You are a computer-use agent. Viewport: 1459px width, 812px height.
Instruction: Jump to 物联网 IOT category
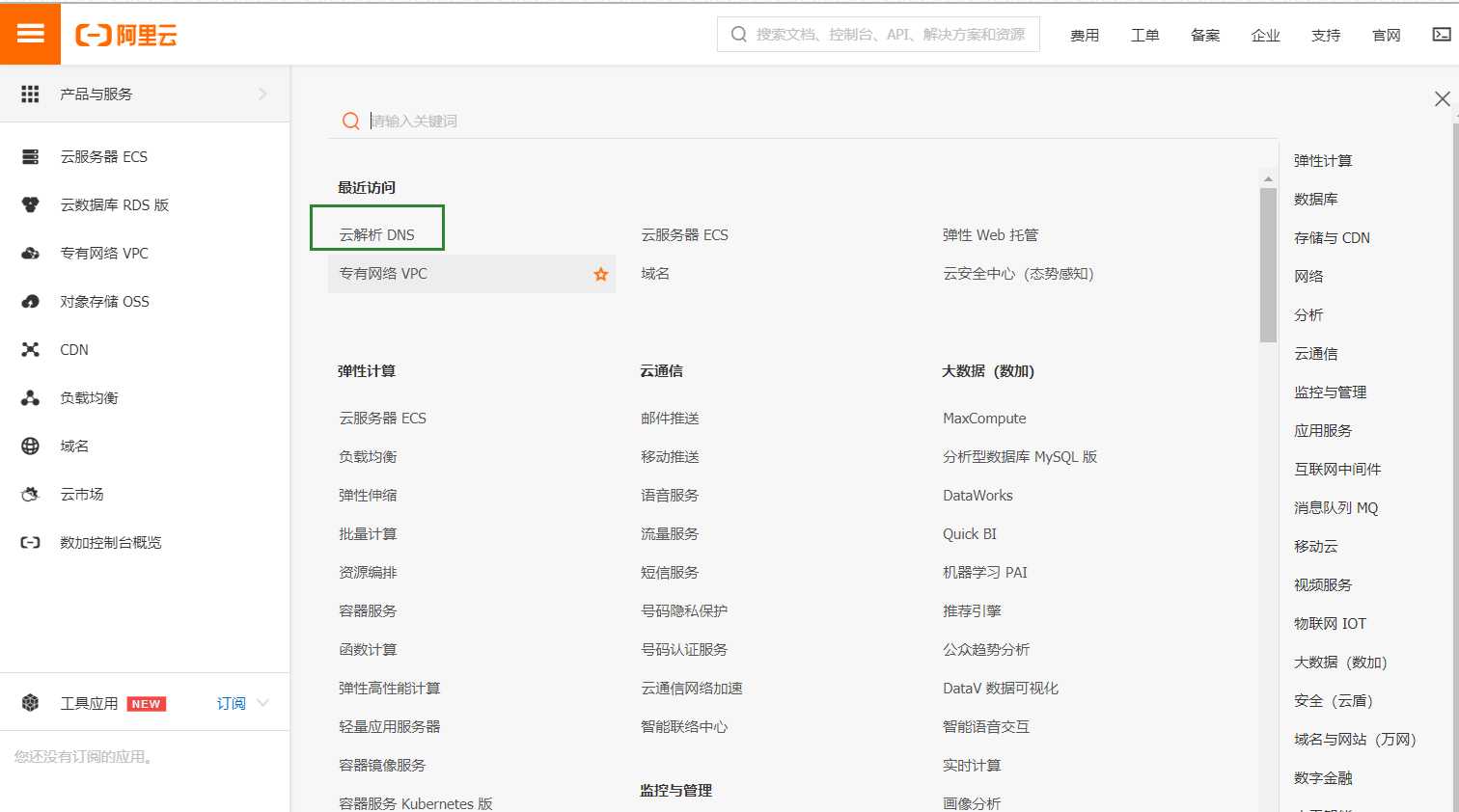(x=1330, y=623)
